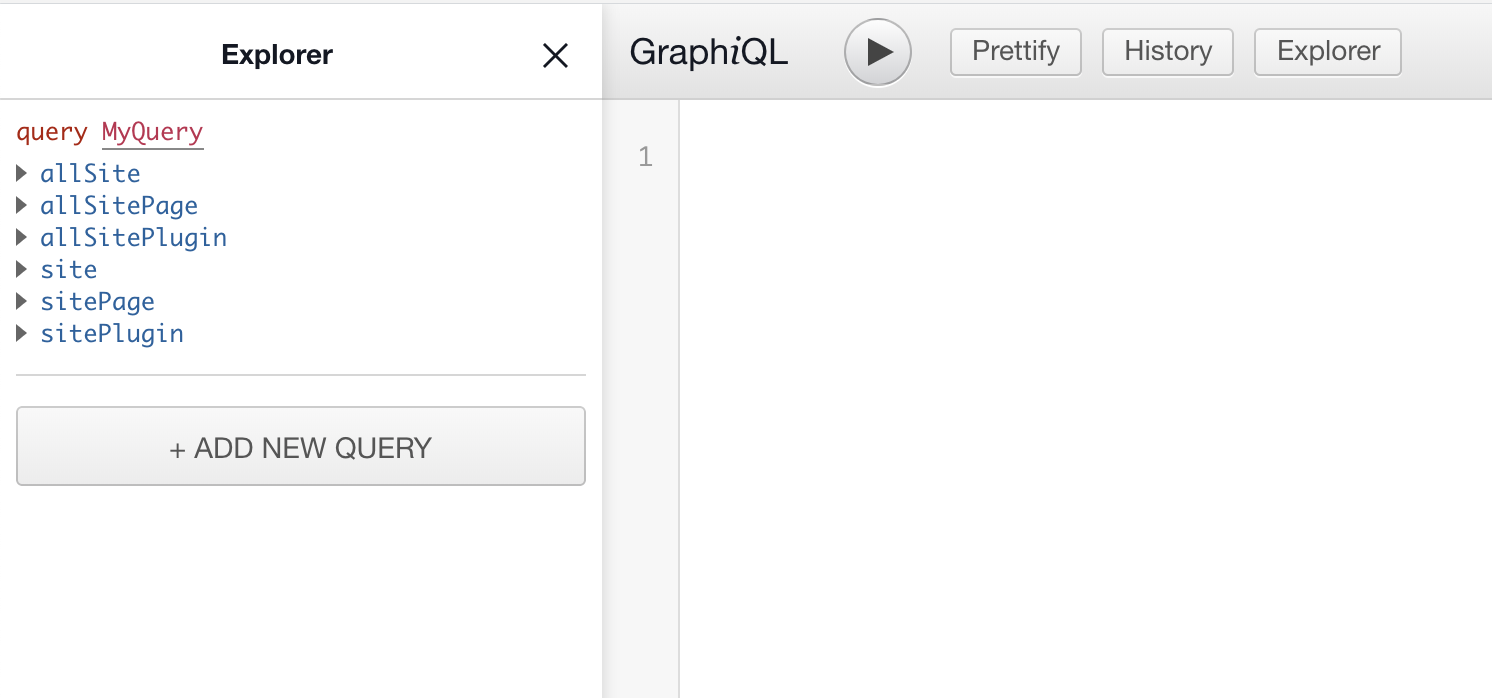Expand the allSitePage field
1492x698 pixels.
pyautogui.click(x=22, y=205)
